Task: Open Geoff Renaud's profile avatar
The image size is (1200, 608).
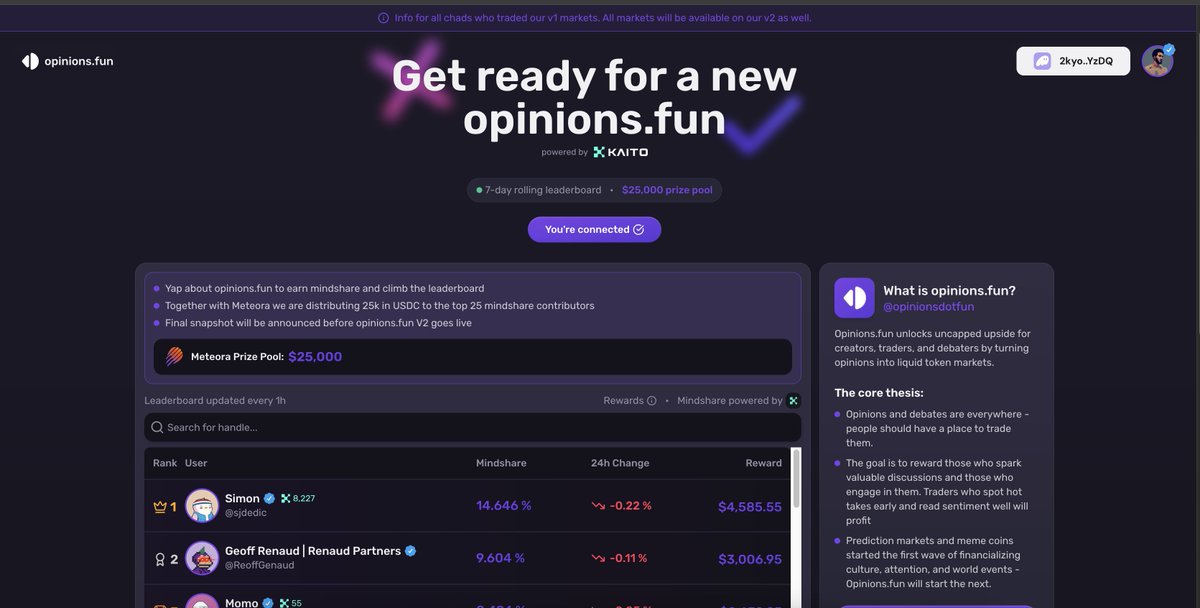Action: (202, 558)
